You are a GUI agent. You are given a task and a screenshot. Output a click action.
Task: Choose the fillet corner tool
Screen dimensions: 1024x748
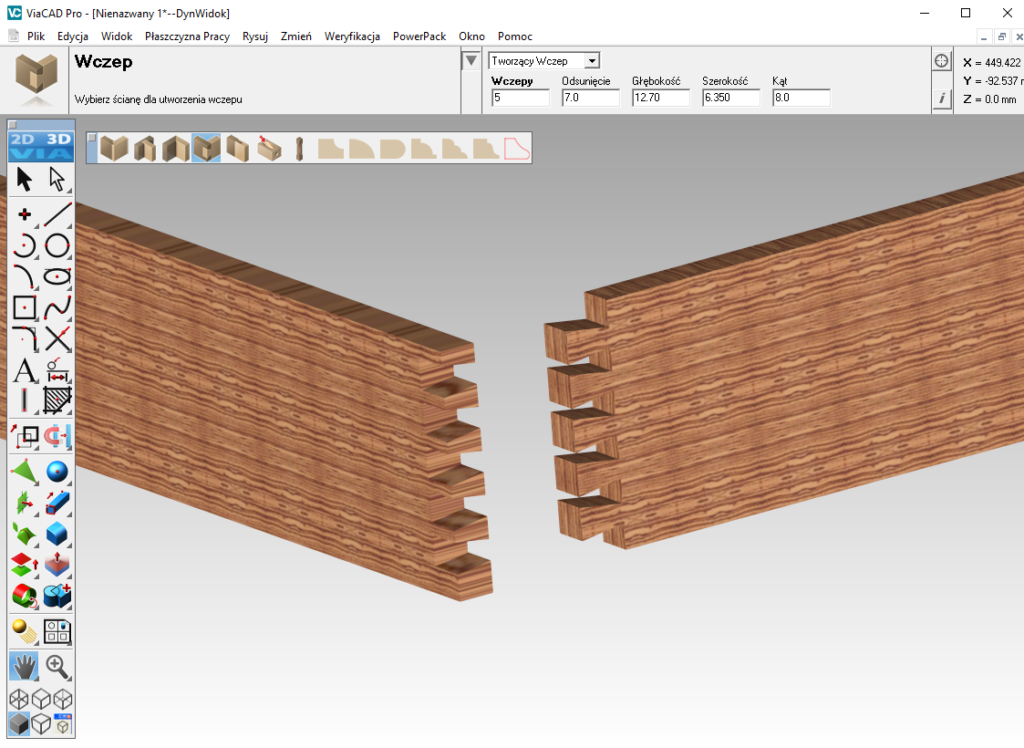24,339
